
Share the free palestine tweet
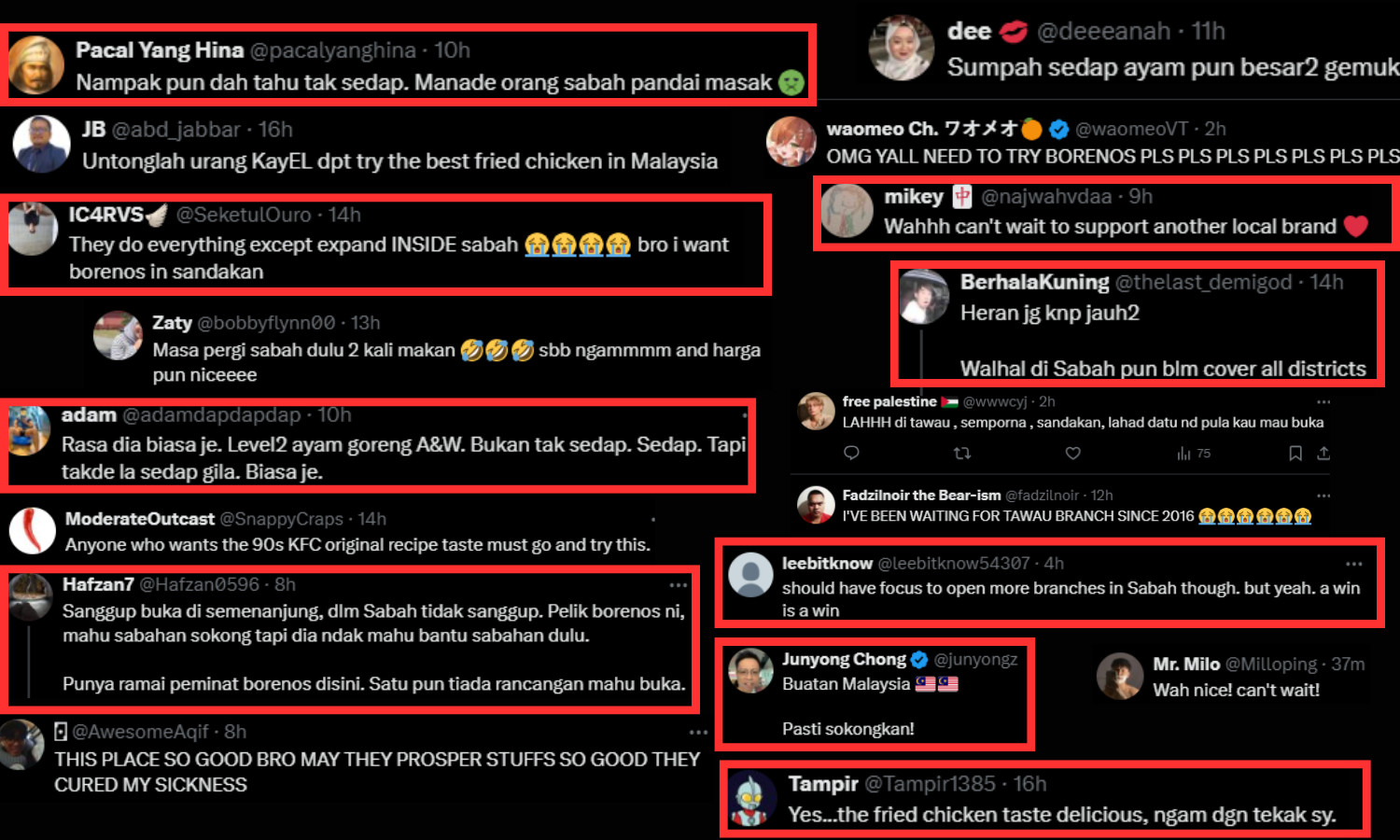tap(1323, 454)
